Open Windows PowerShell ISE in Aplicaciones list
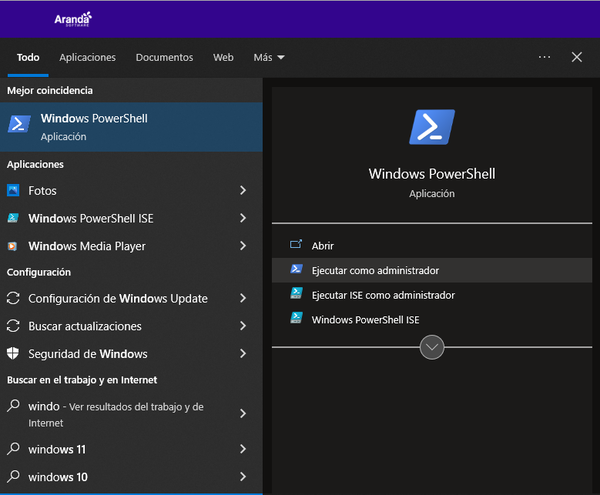600x495 pixels. [x=131, y=218]
